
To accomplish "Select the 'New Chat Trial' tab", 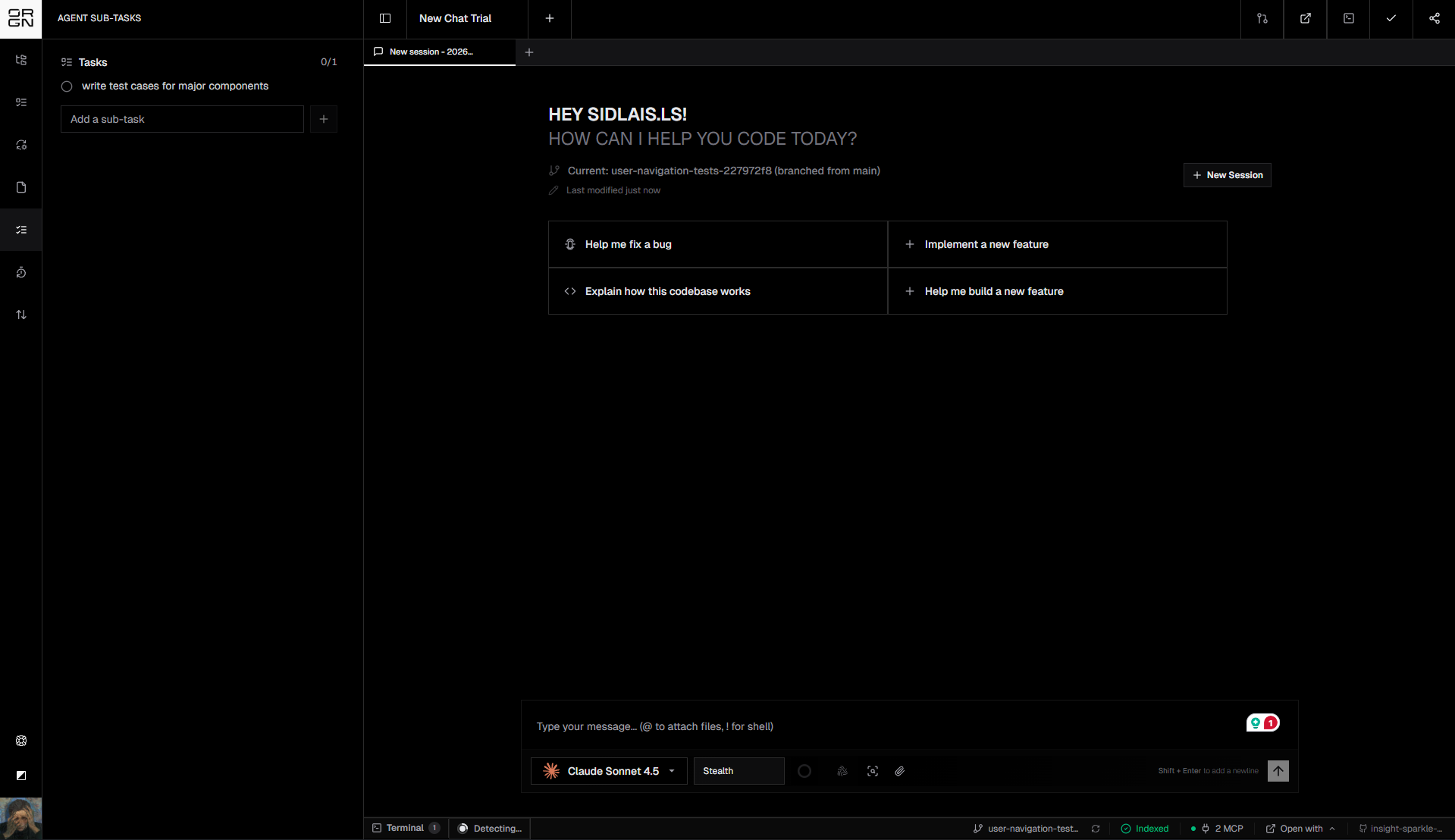I will click(x=455, y=18).
